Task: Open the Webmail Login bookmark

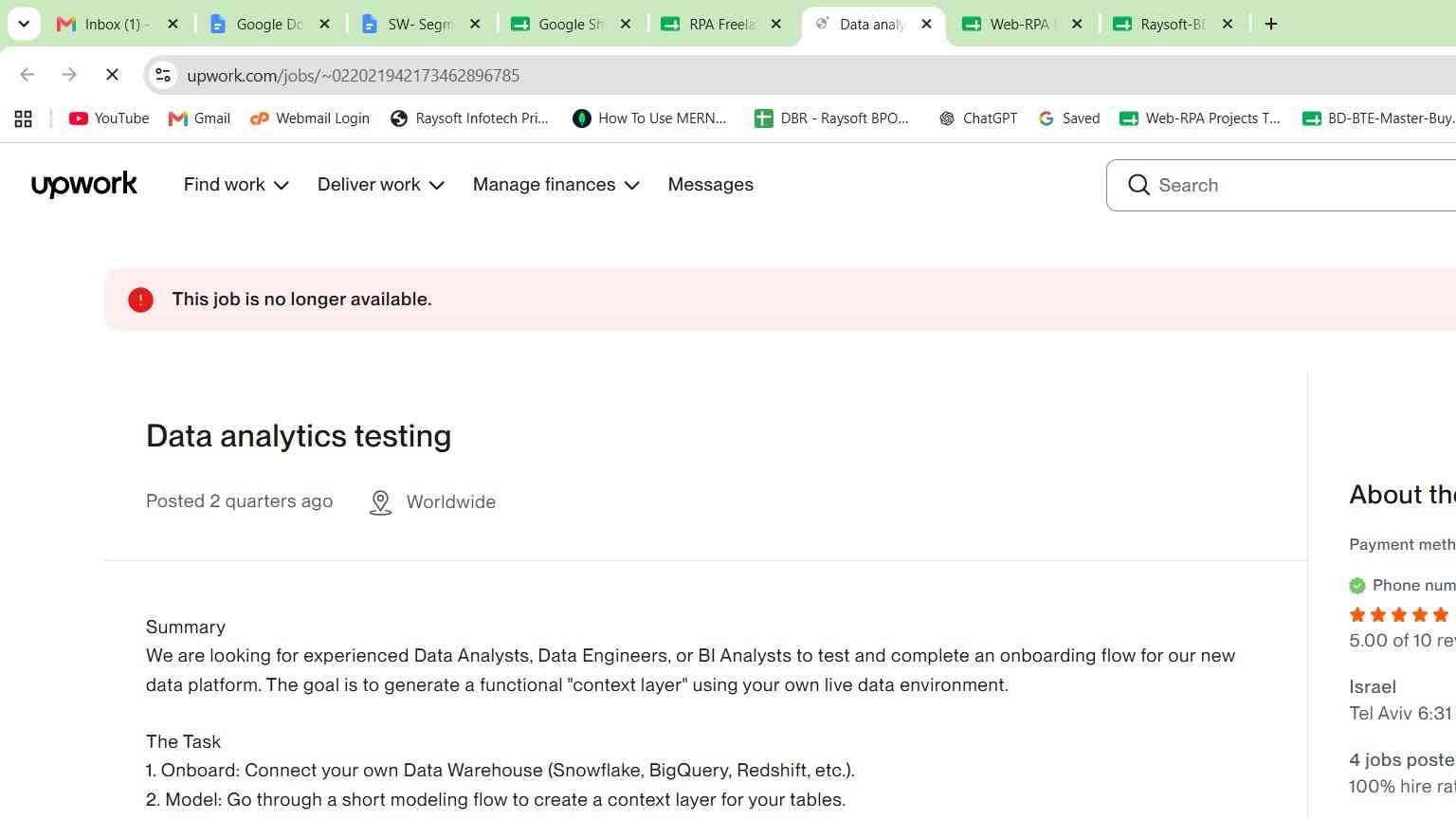Action: 310,118
